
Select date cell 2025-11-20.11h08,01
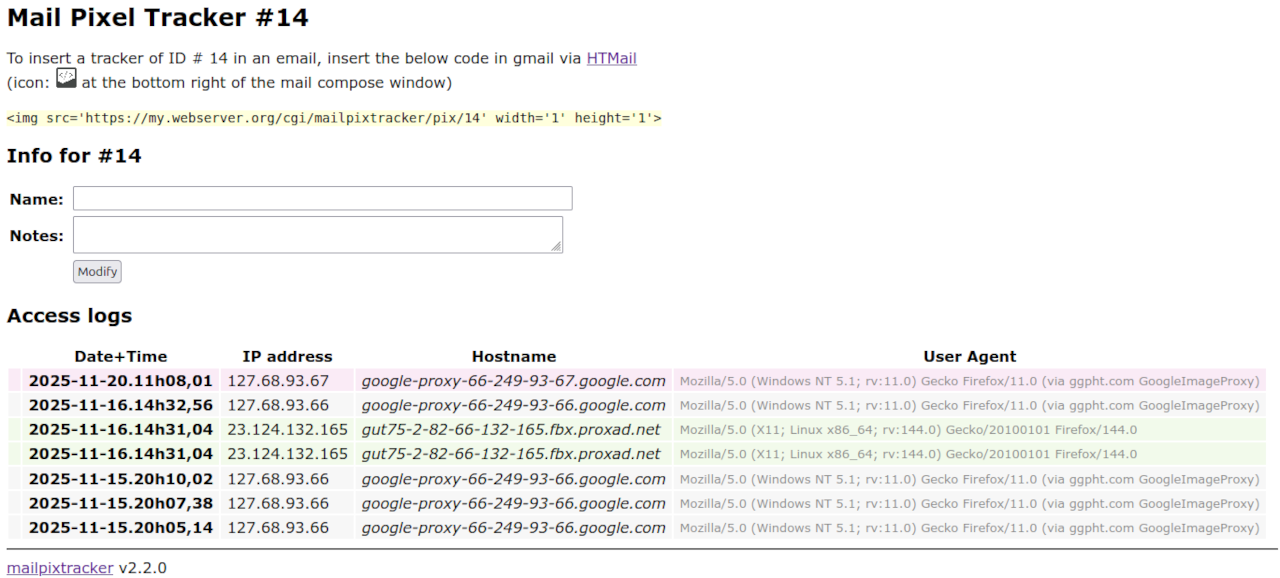pos(121,381)
